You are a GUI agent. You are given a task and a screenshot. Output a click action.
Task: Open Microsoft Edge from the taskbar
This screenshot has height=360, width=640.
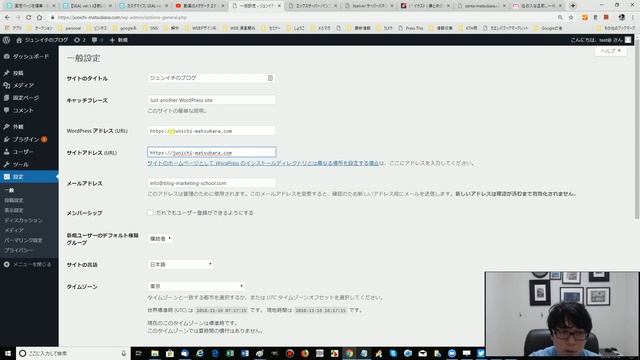(x=215, y=353)
